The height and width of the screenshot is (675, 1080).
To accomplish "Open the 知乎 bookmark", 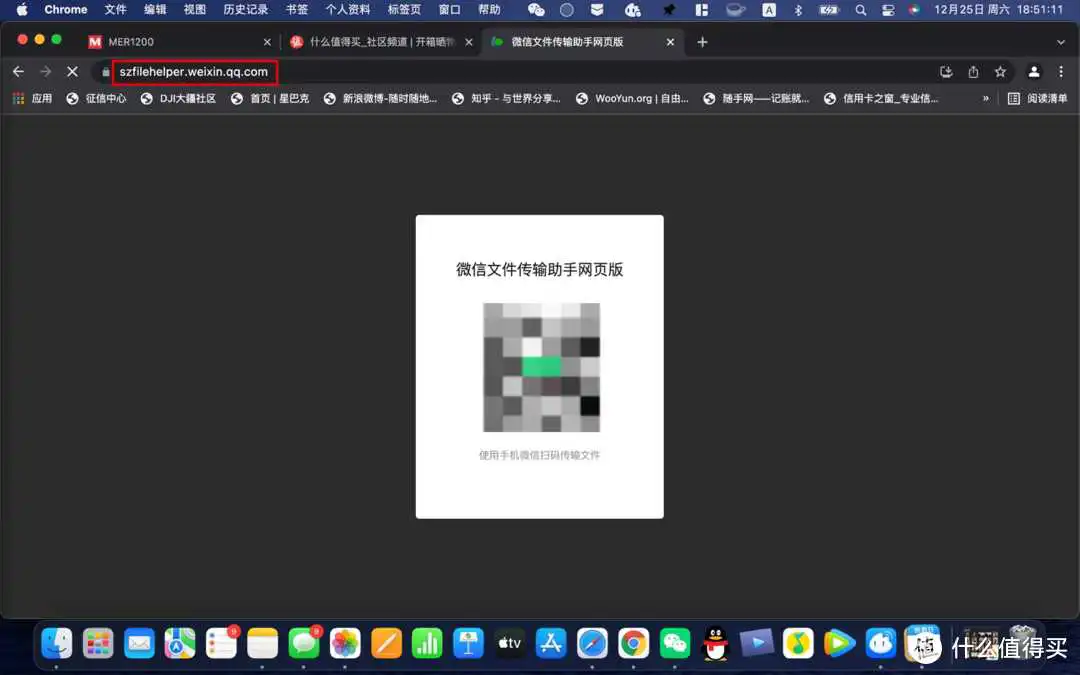I will point(506,98).
